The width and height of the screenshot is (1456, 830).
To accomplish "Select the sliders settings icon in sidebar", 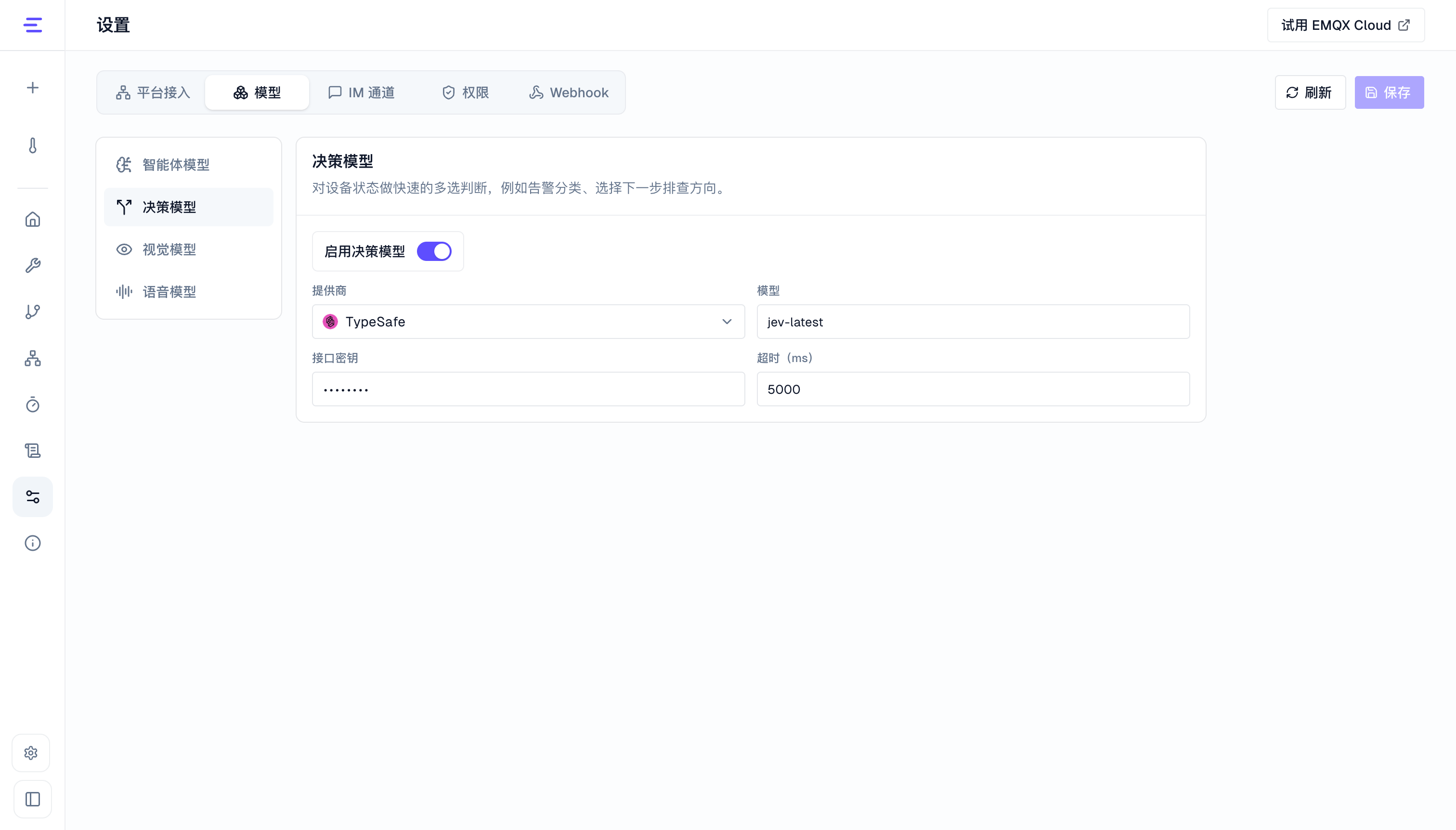I will (32, 497).
